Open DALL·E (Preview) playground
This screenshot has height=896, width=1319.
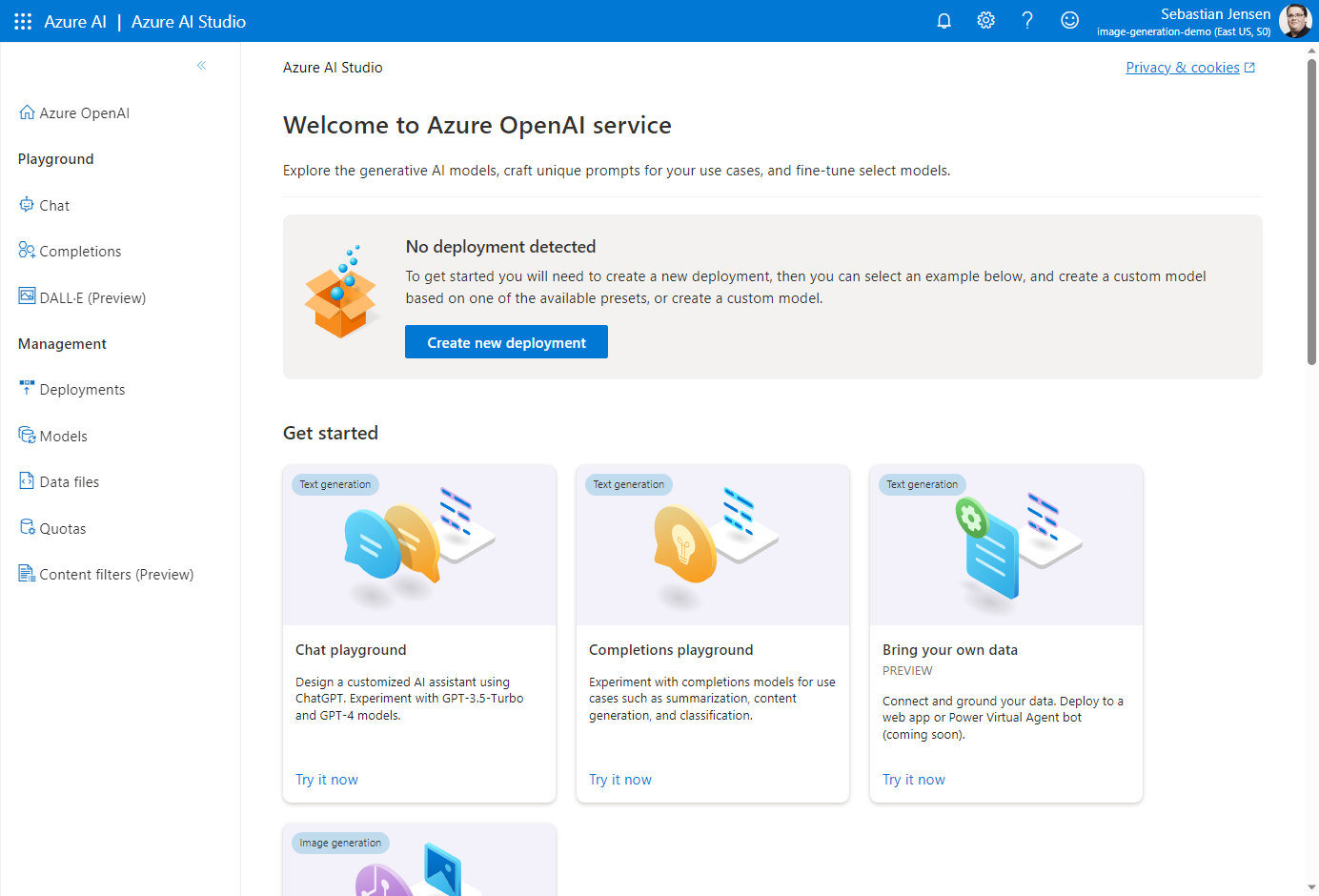click(x=92, y=298)
